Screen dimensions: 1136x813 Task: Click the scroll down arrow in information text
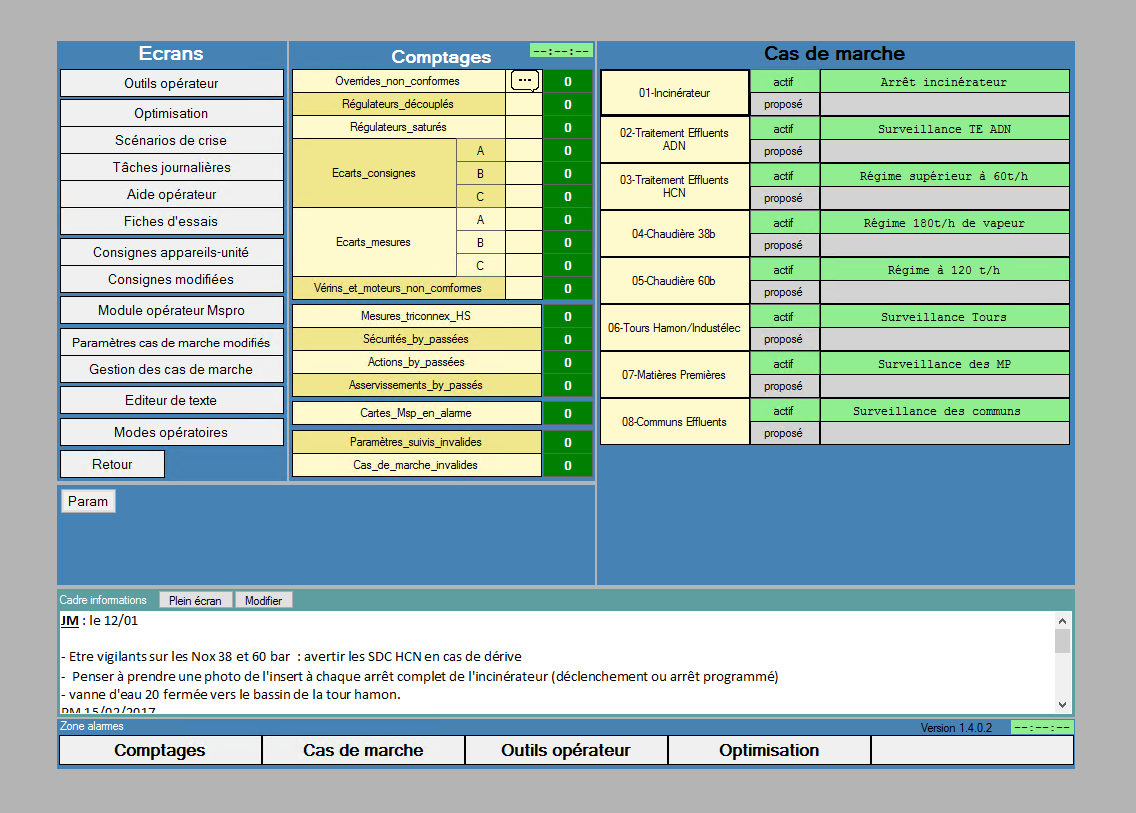(x=1062, y=704)
